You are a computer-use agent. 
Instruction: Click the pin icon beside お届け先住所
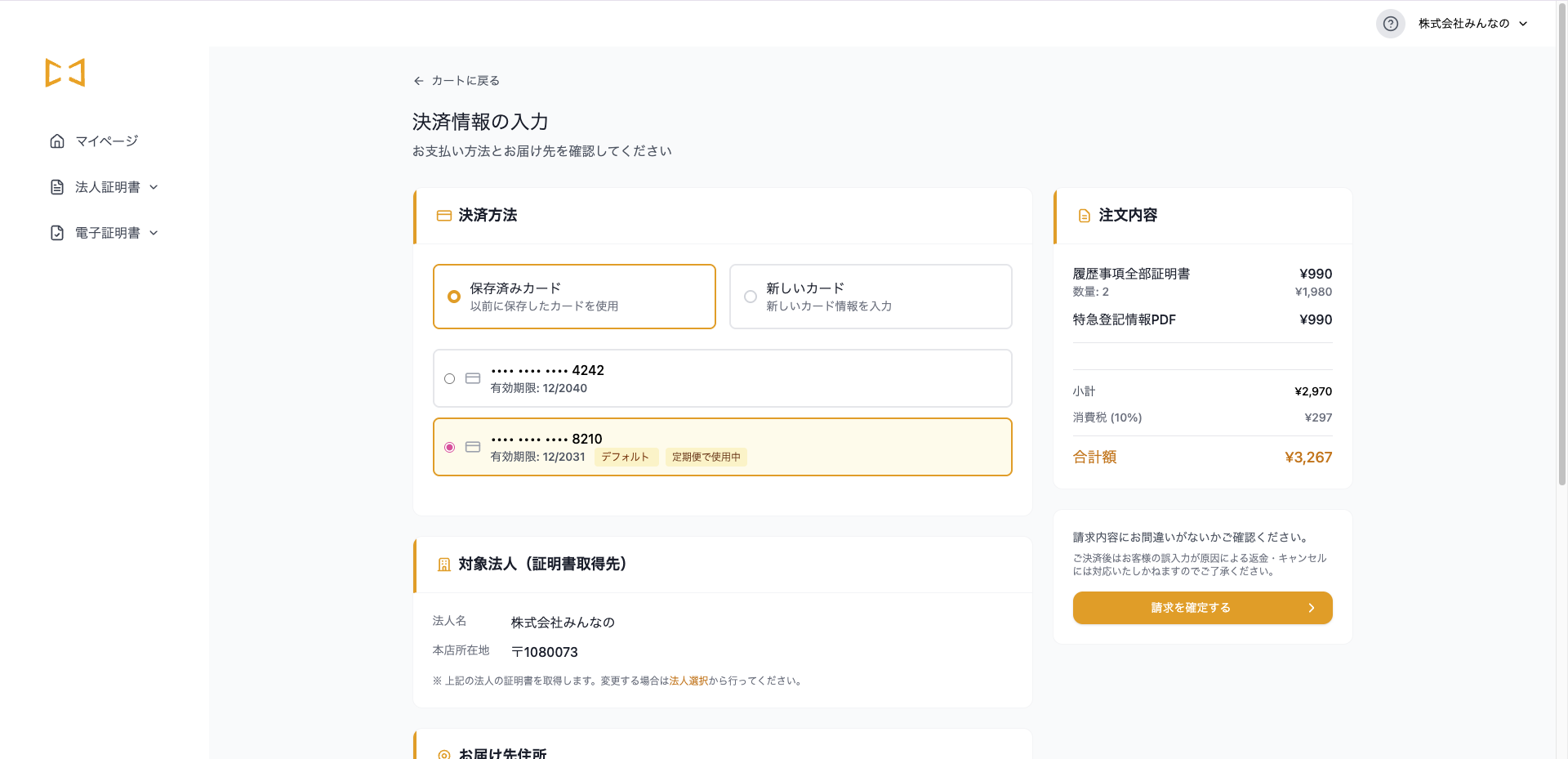pyautogui.click(x=444, y=754)
